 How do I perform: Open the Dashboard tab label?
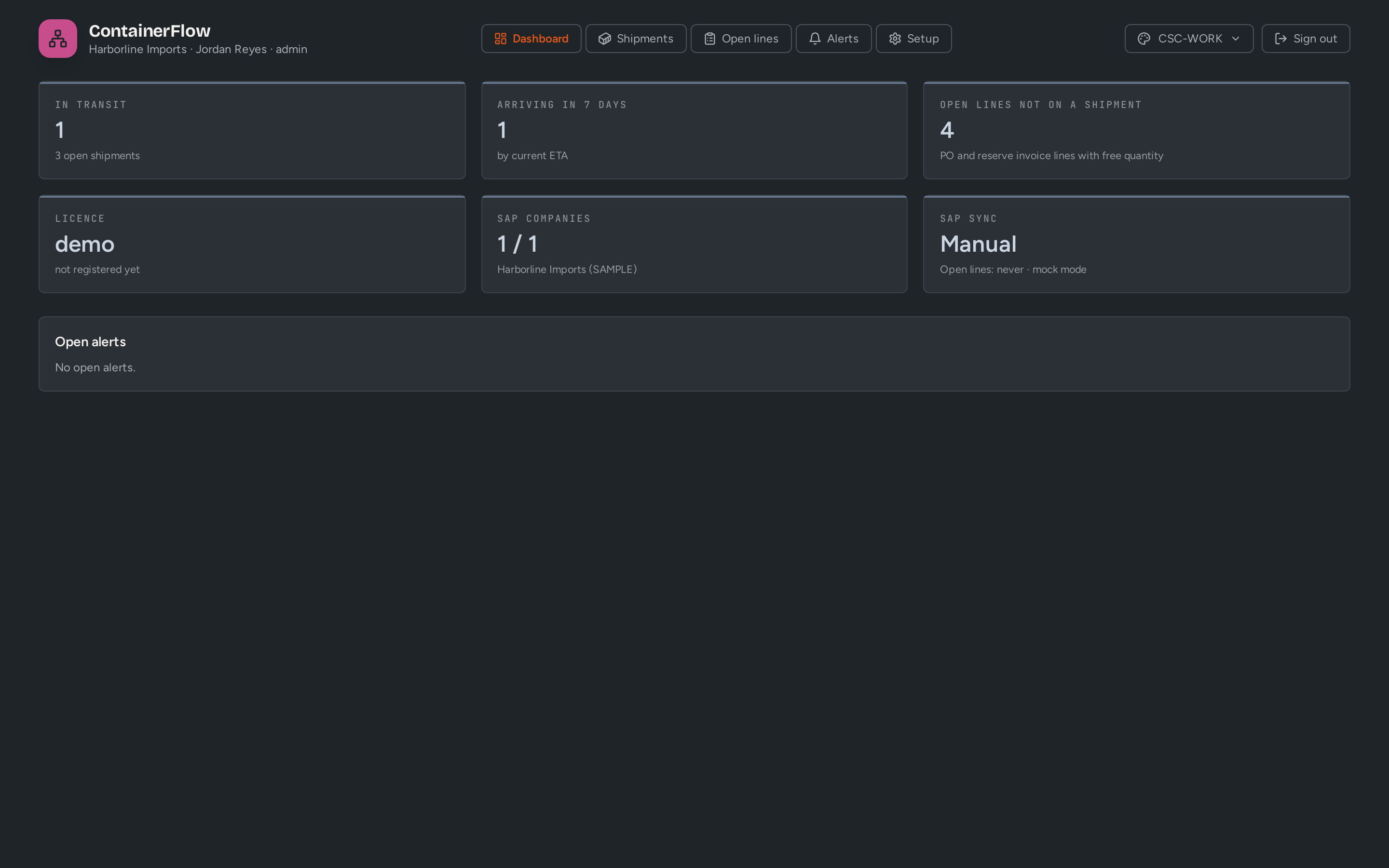[x=540, y=39]
